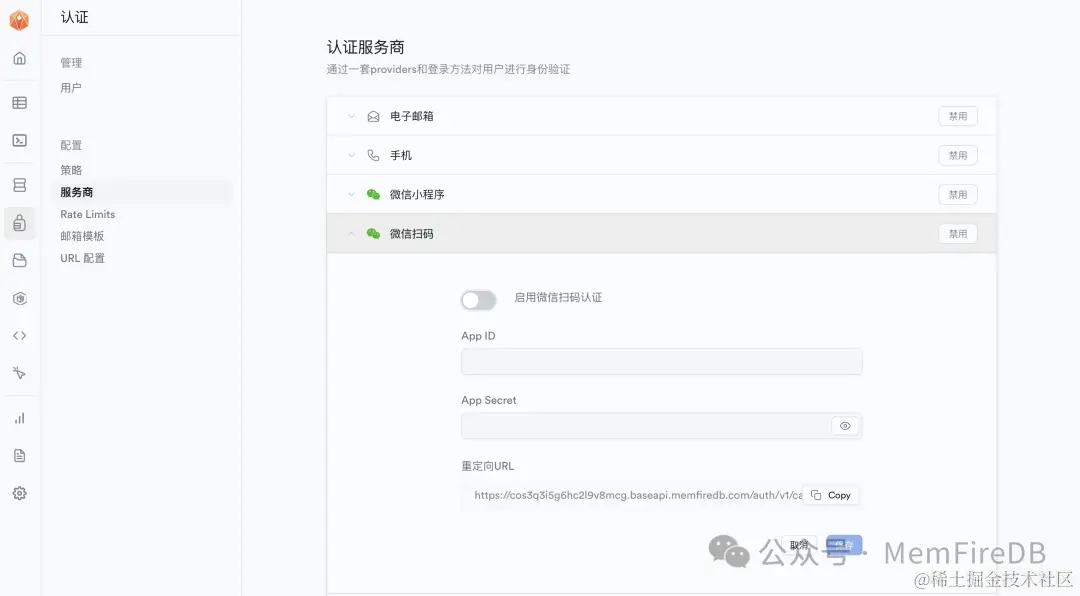The height and width of the screenshot is (596, 1080).
Task: Toggle the App Secret visibility eye
Action: 845,425
